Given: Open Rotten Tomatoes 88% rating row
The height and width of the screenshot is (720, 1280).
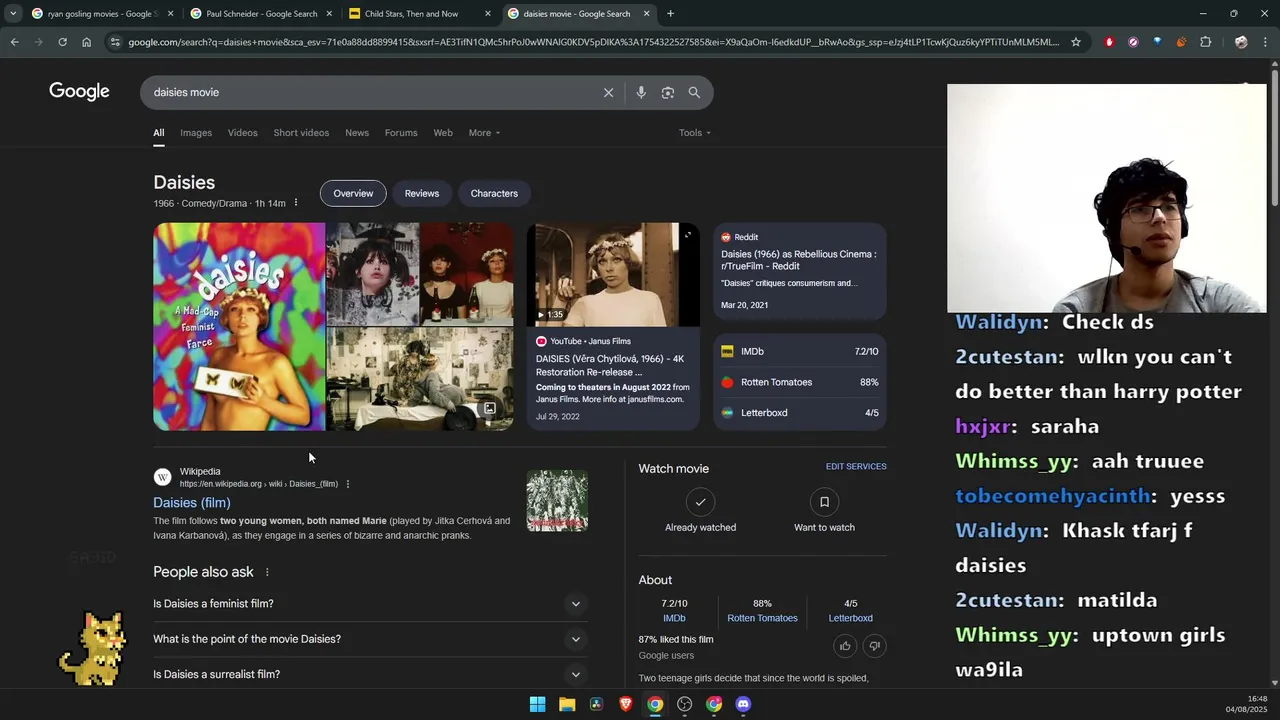Looking at the screenshot, I should tap(800, 382).
